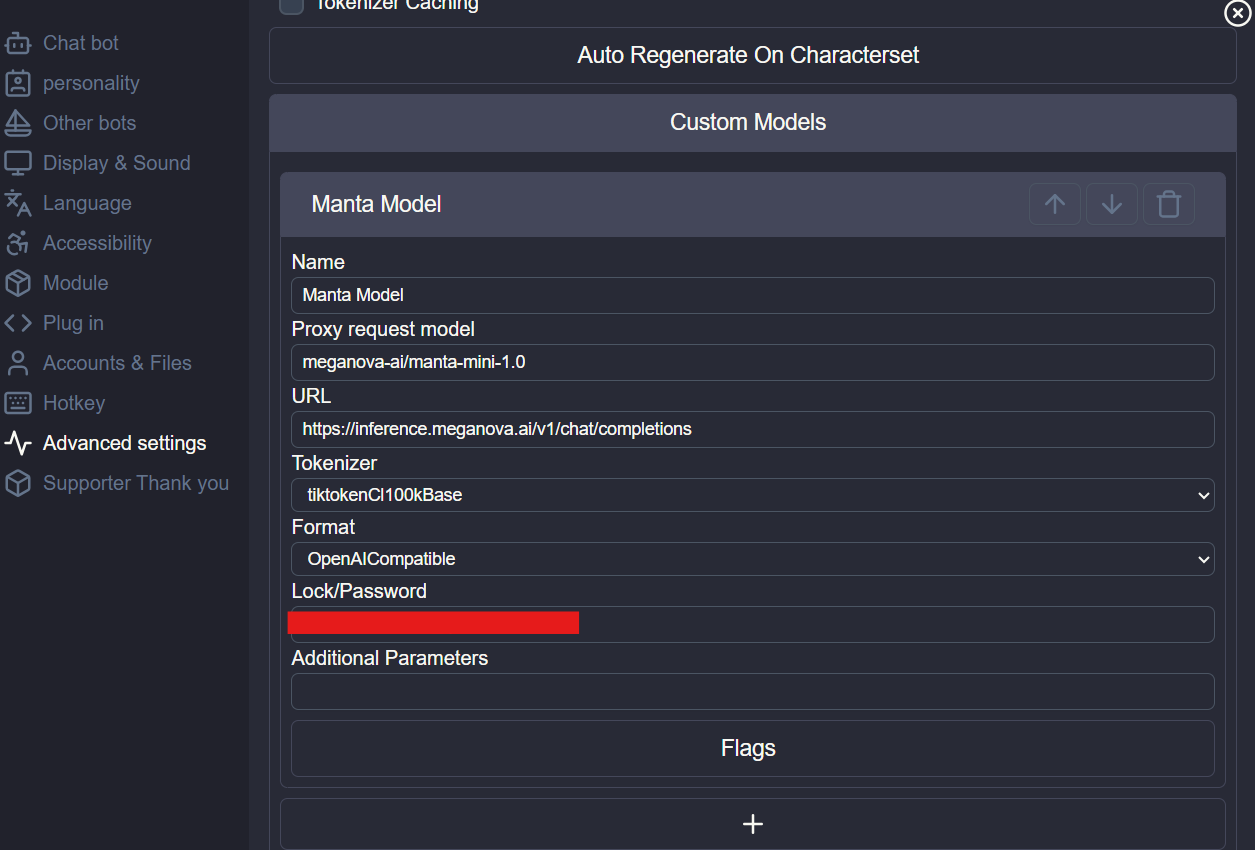Open Display & Sound settings

(116, 163)
